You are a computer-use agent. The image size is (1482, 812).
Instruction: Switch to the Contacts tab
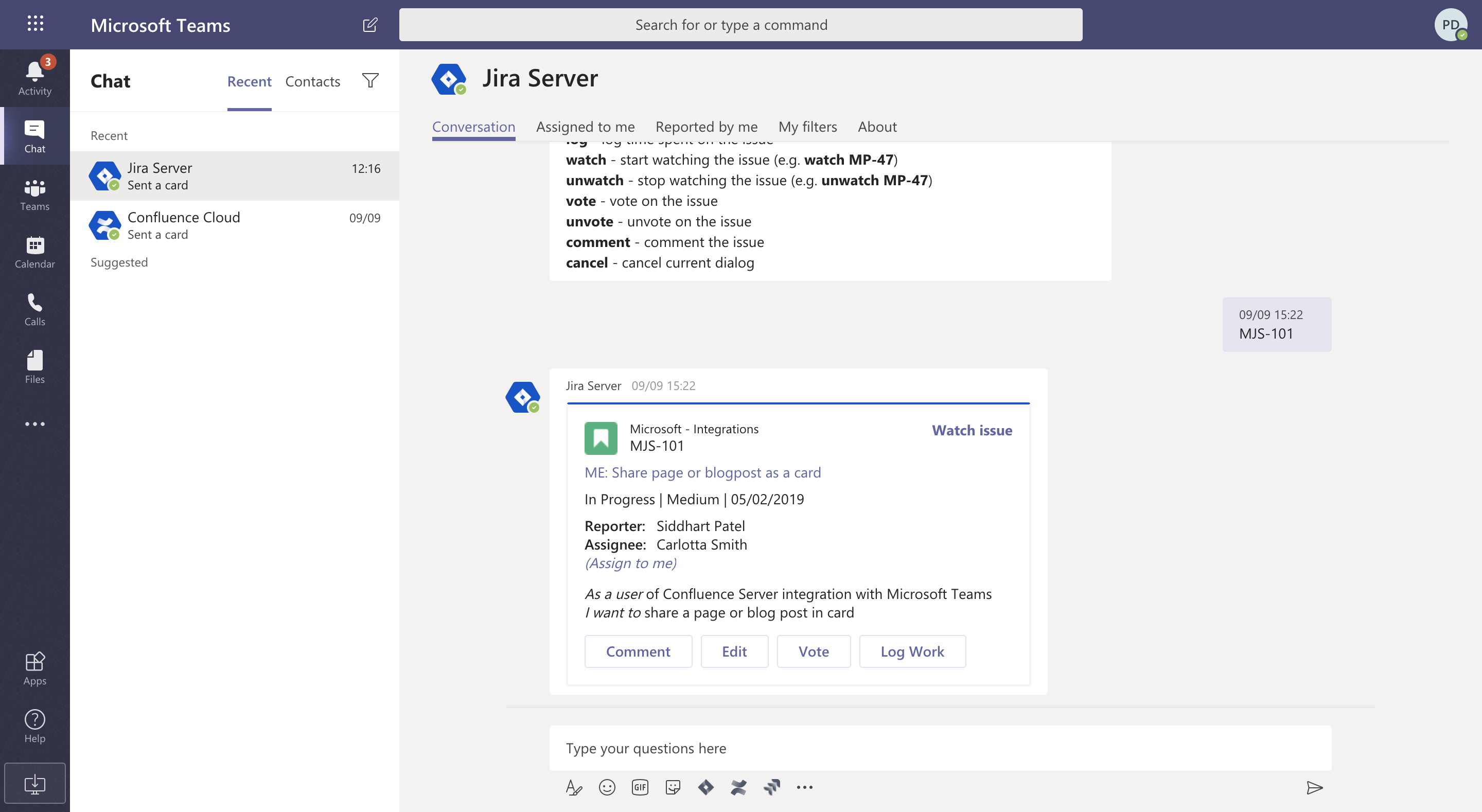click(x=312, y=82)
